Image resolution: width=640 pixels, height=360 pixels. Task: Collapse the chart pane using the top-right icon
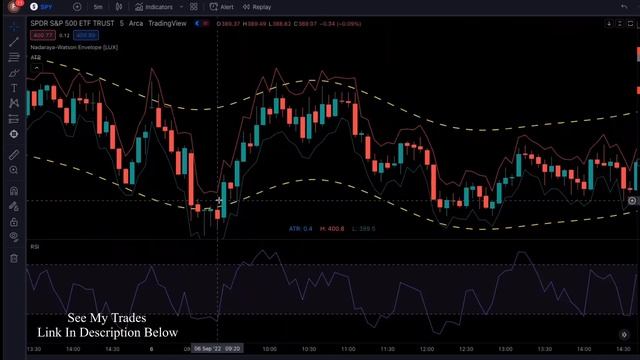tap(620, 24)
